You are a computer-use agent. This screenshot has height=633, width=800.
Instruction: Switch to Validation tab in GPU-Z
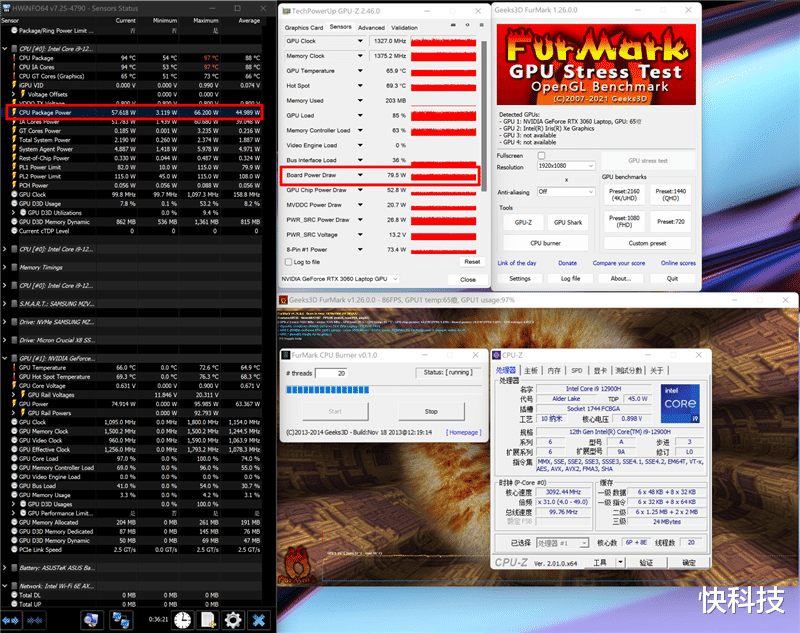pyautogui.click(x=405, y=28)
